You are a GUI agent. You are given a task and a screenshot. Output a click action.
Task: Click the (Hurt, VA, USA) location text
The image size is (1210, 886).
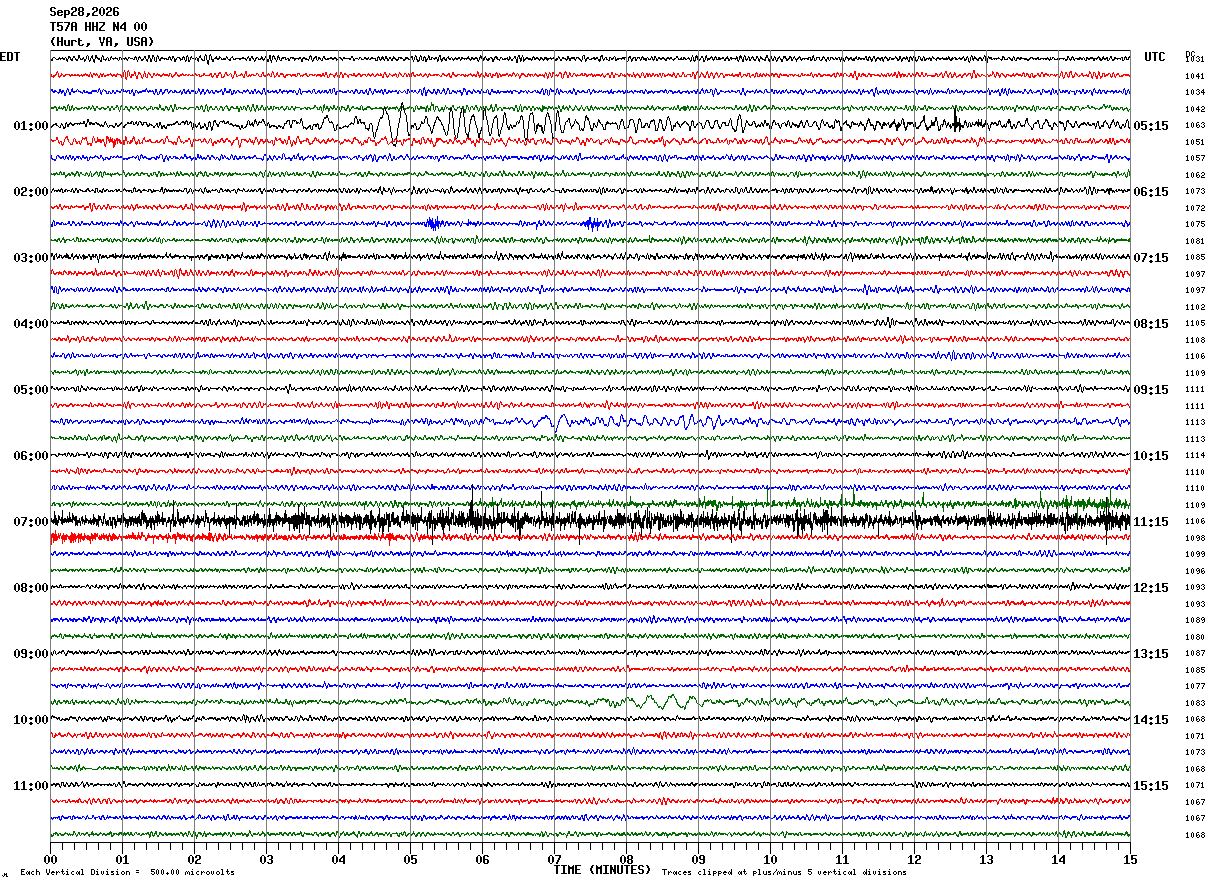[102, 42]
